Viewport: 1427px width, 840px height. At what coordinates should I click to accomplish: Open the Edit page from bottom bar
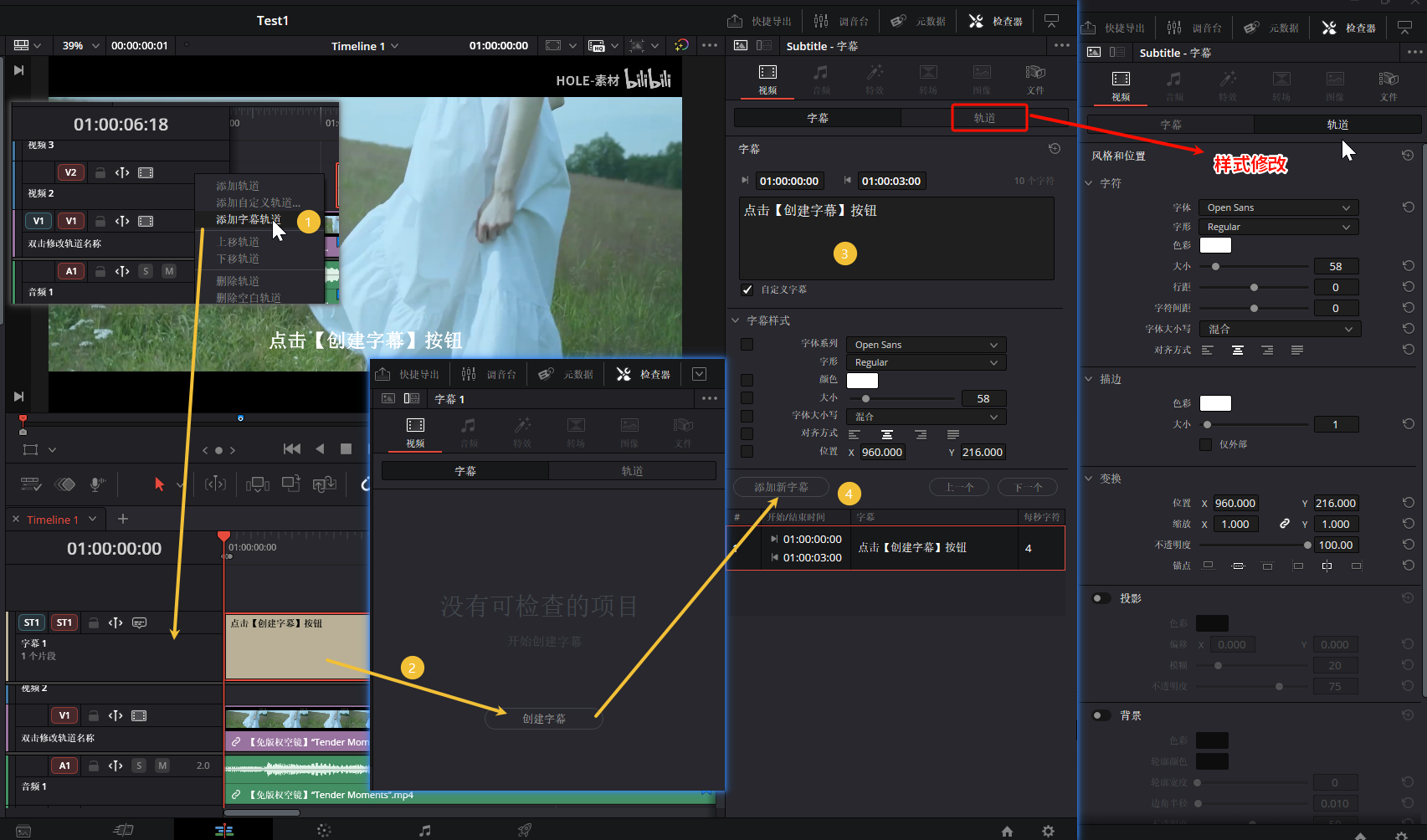coord(223,830)
